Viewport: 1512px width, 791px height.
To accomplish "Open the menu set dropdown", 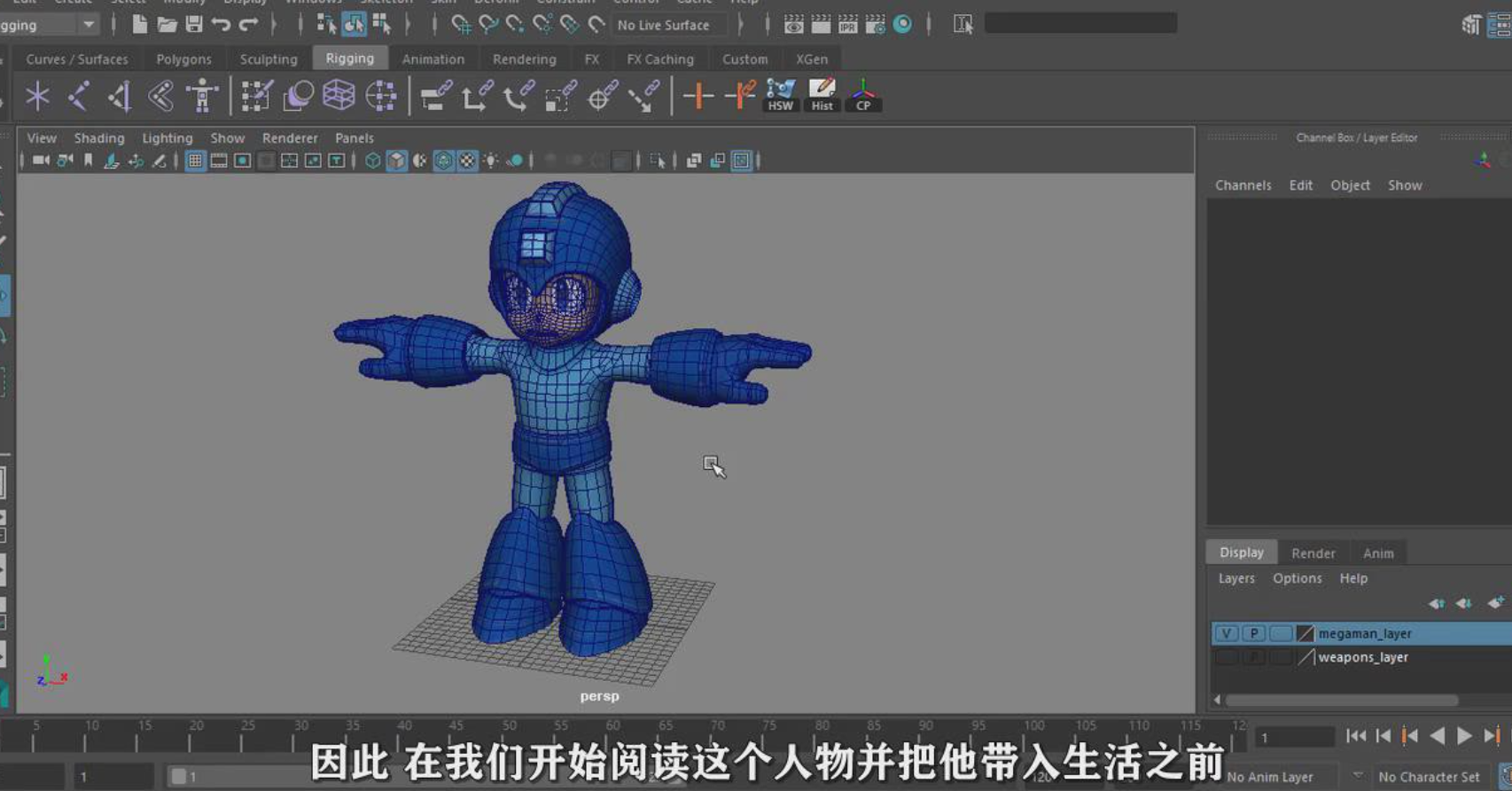I will (x=49, y=25).
